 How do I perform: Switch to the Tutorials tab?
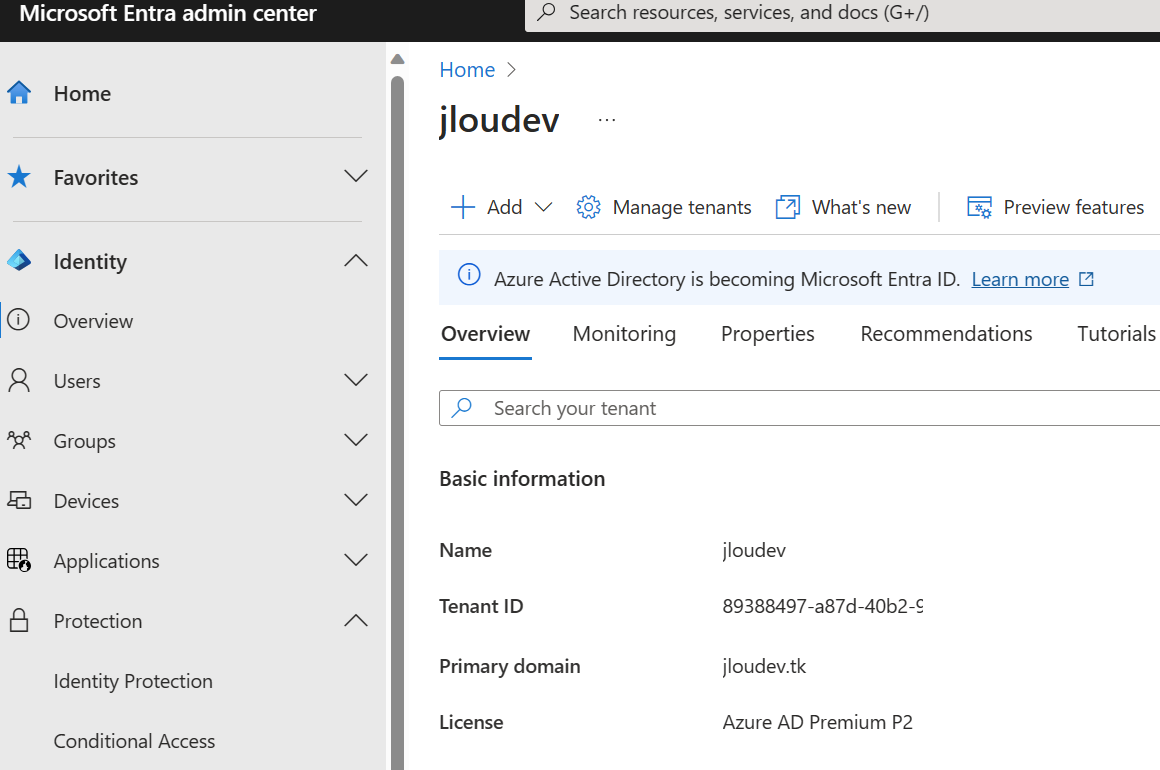tap(1116, 334)
